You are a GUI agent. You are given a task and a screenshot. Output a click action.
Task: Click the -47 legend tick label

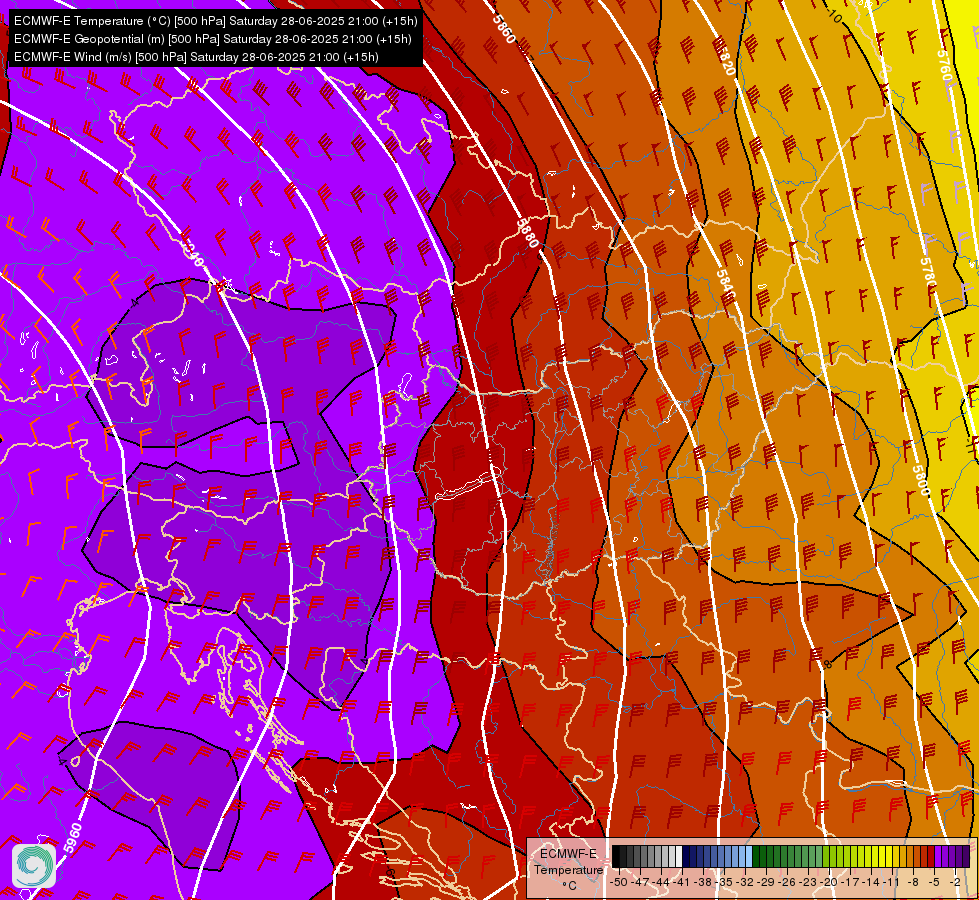(x=640, y=882)
